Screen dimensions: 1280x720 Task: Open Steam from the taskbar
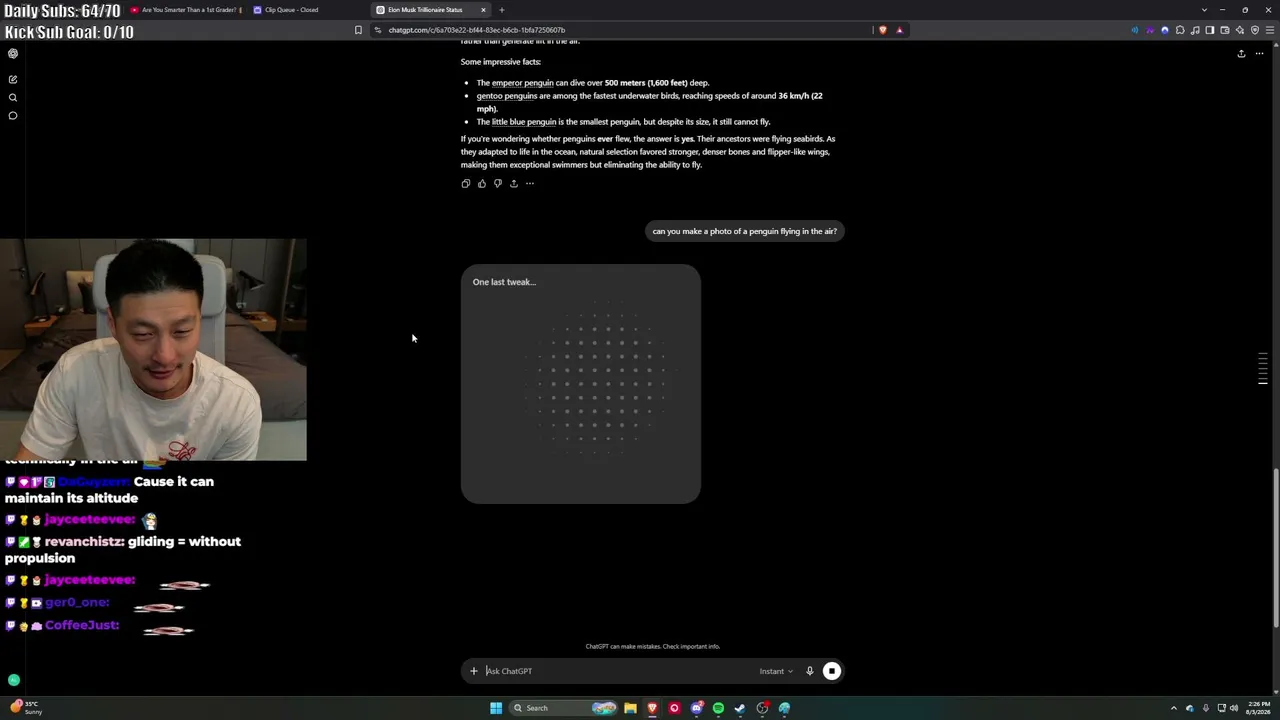click(x=740, y=708)
